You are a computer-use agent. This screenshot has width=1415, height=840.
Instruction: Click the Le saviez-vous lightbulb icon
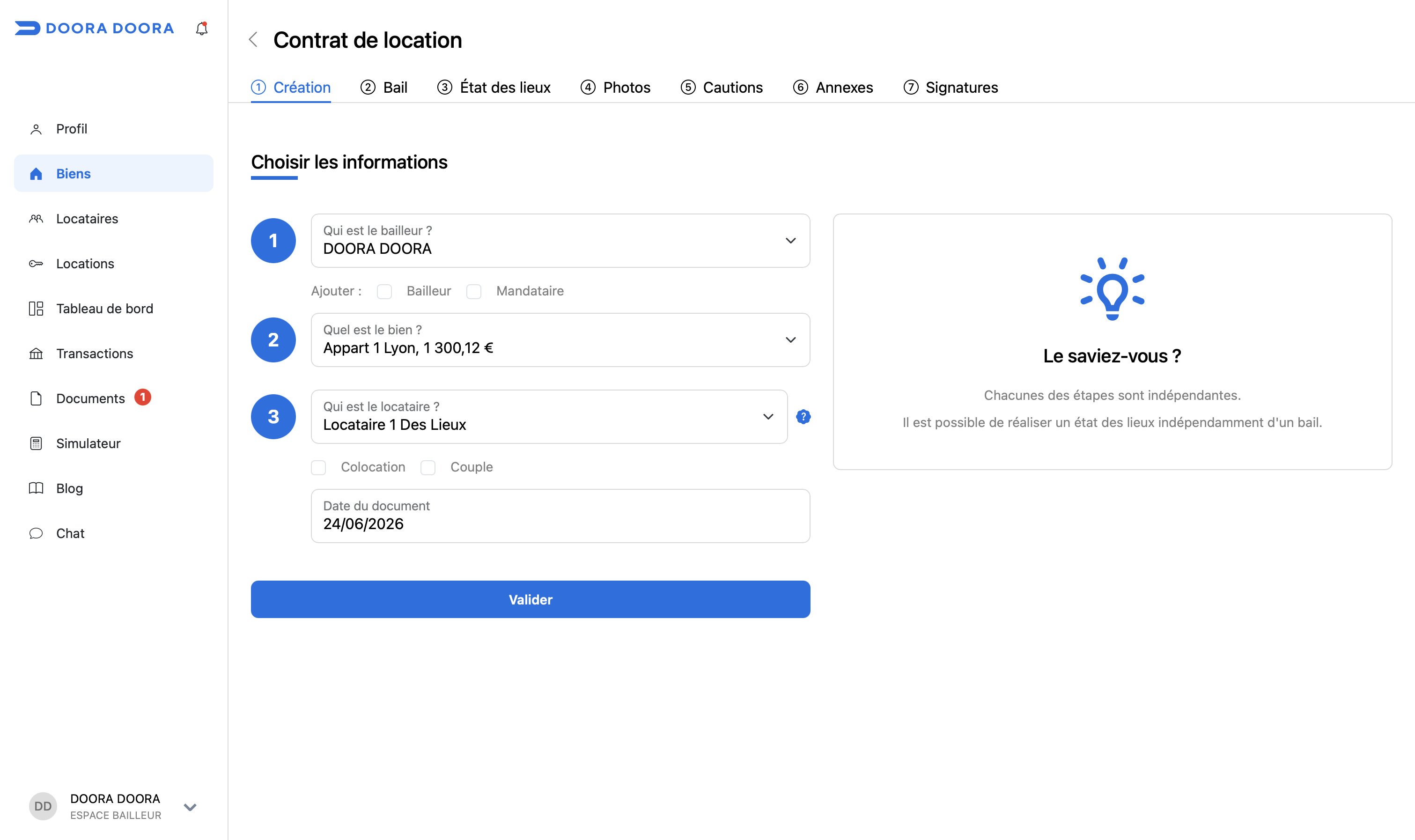[x=1112, y=289]
